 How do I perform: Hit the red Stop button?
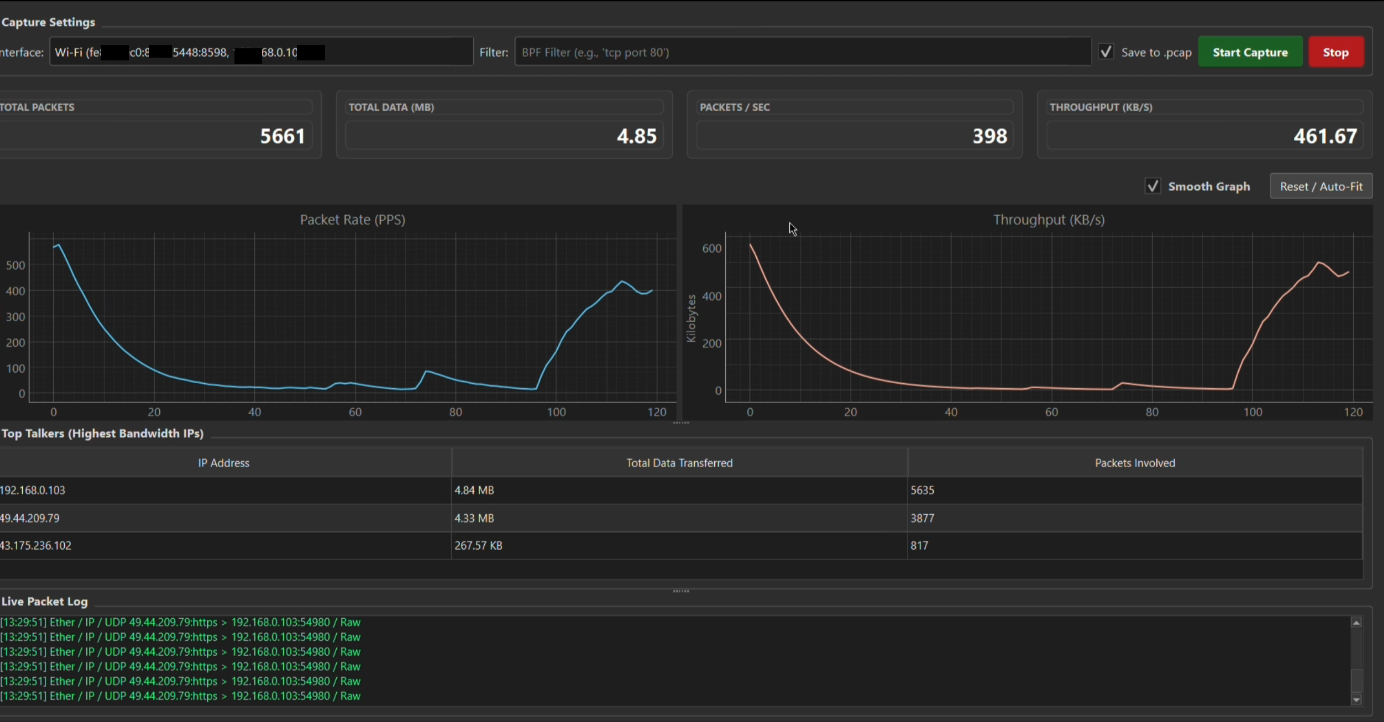(1335, 52)
